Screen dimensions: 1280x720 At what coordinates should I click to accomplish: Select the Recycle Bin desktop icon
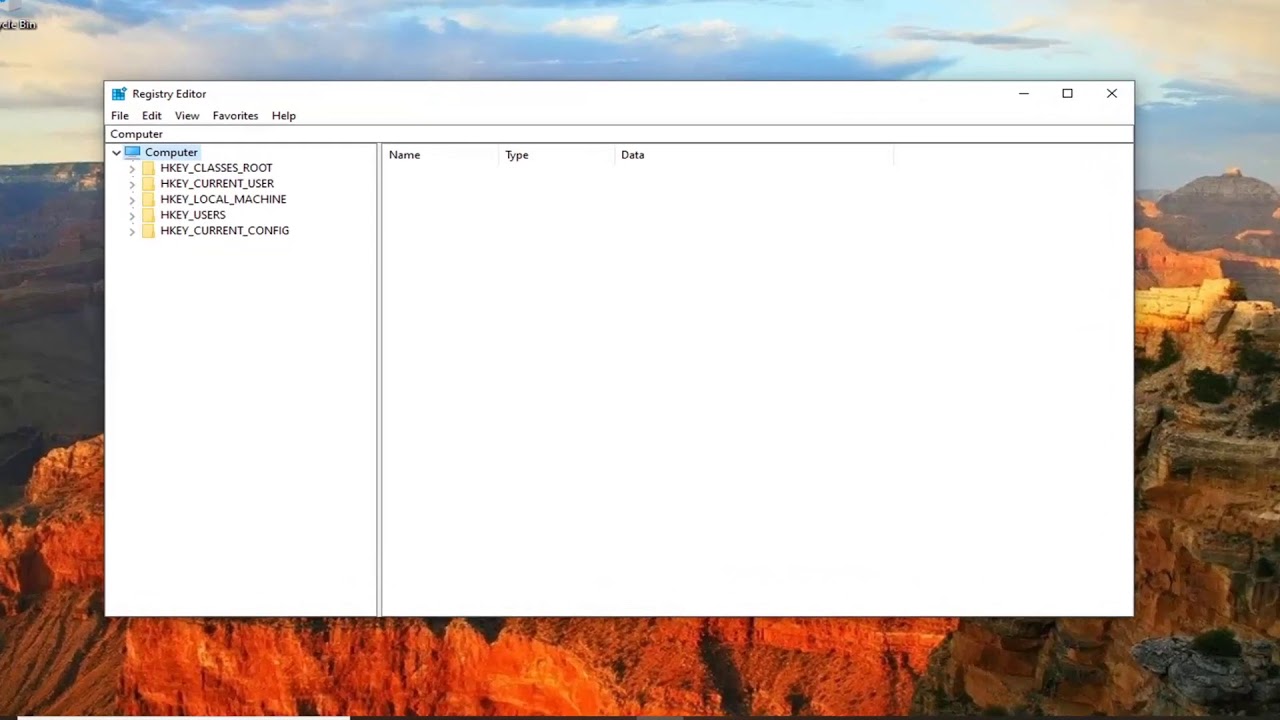click(16, 17)
